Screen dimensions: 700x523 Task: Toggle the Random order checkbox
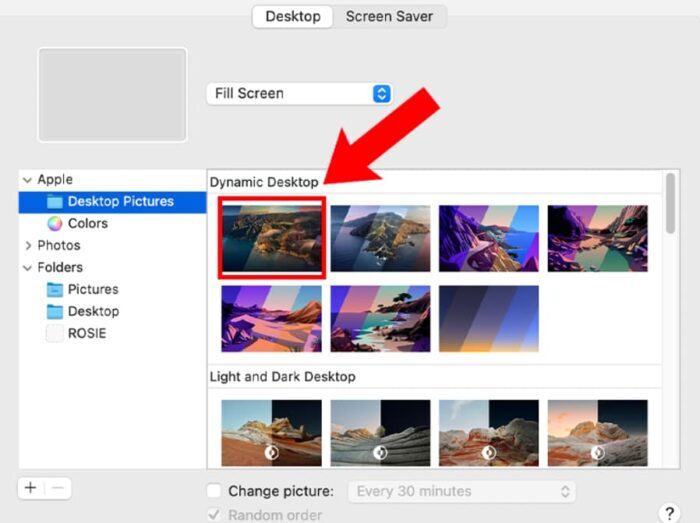(213, 515)
